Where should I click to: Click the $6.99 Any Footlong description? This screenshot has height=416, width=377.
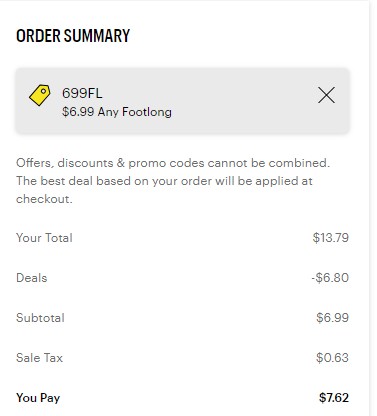pyautogui.click(x=117, y=112)
